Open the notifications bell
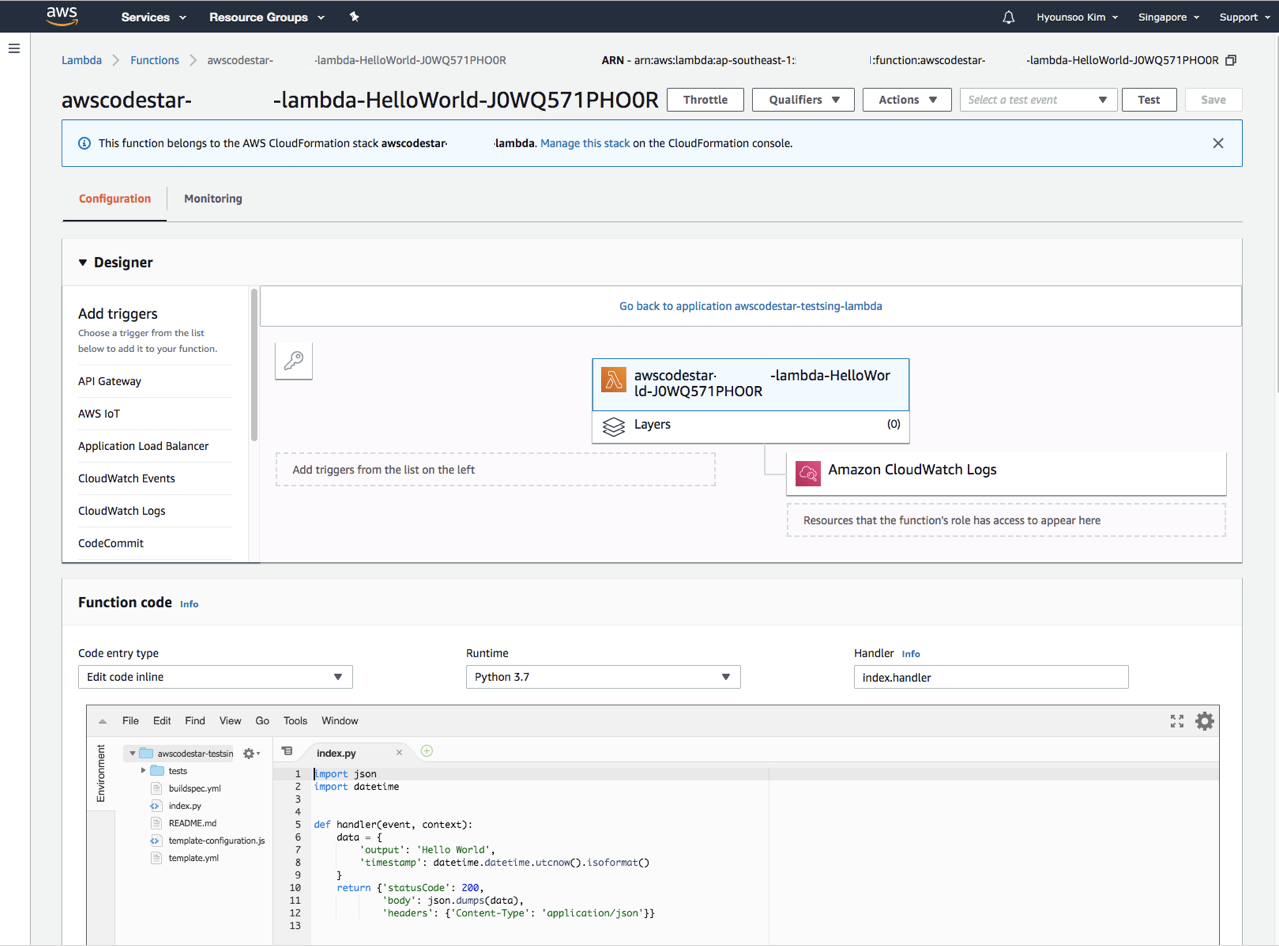 point(1008,17)
